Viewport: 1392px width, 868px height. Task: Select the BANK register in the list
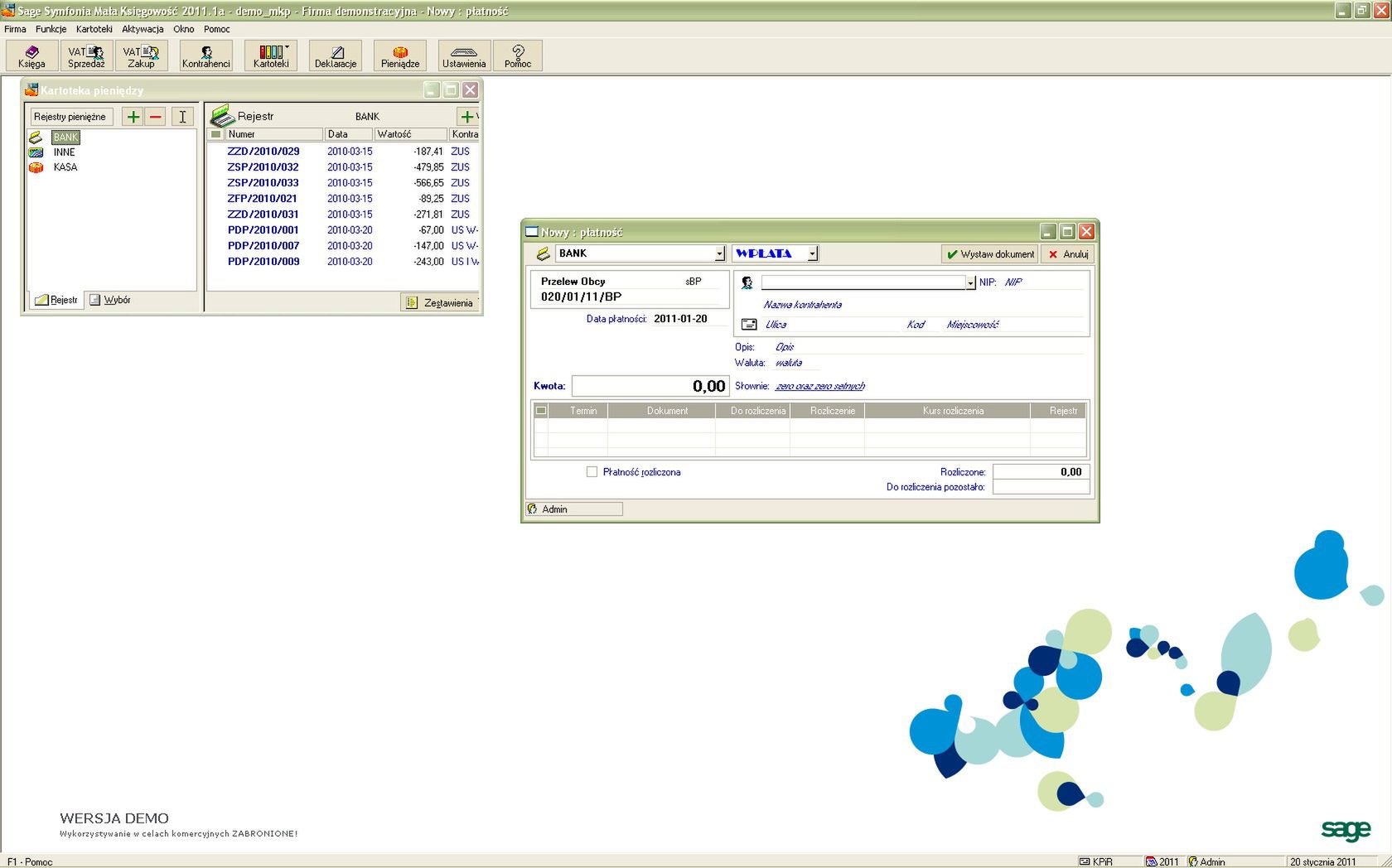tap(65, 137)
